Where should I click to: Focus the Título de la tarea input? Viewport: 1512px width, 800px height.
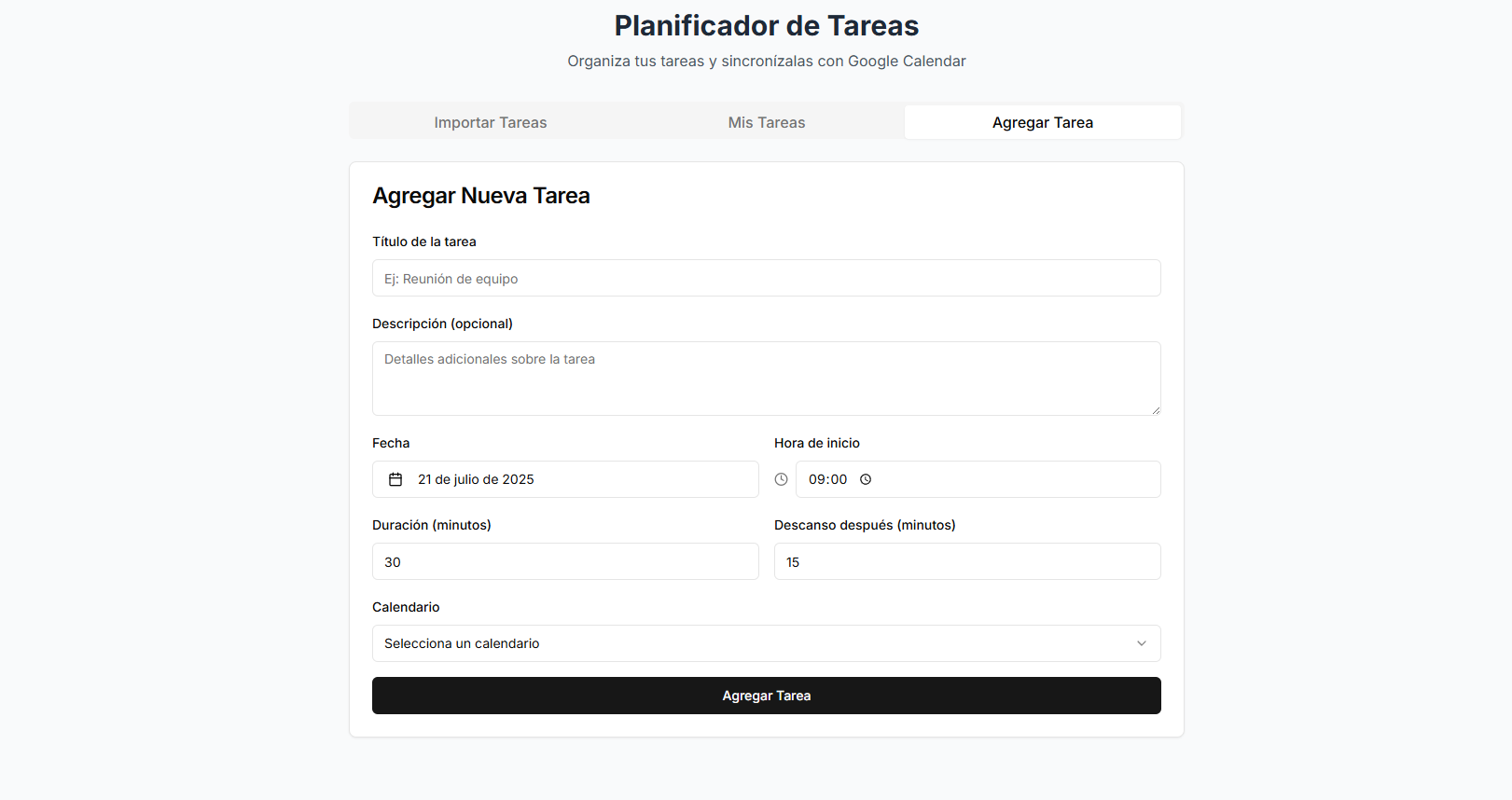(766, 278)
